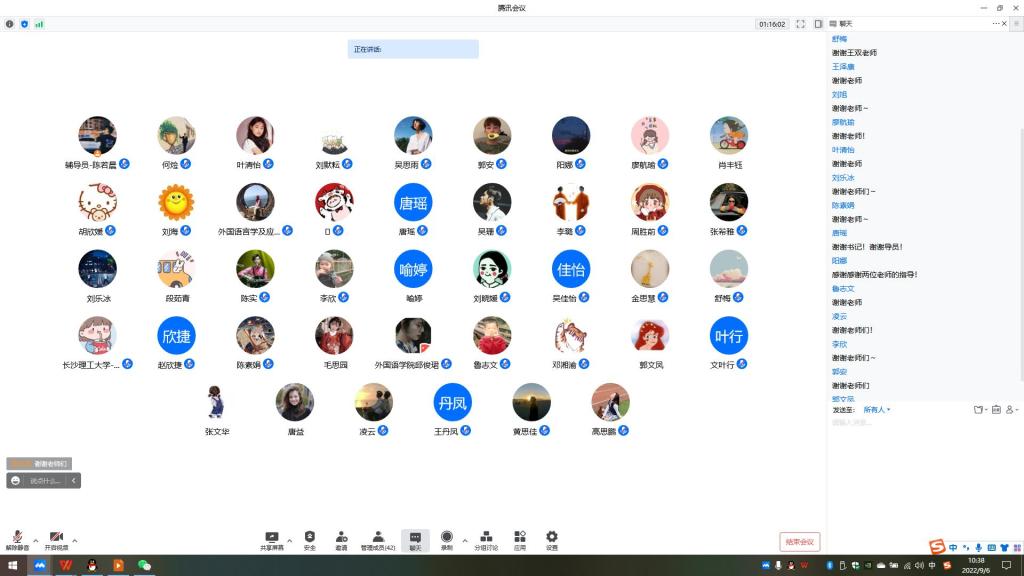Expand the video options arrow beside camera
The image size is (1024, 576).
(75, 540)
